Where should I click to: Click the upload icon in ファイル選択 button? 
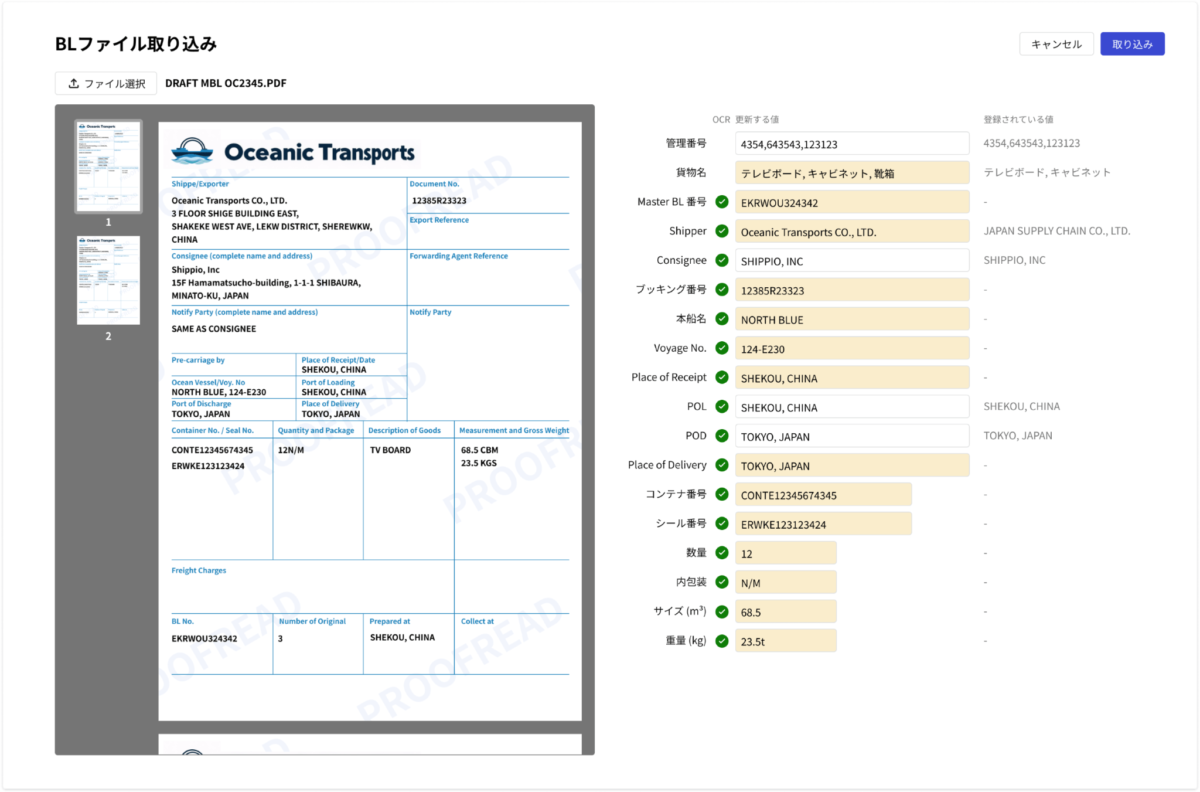(73, 83)
